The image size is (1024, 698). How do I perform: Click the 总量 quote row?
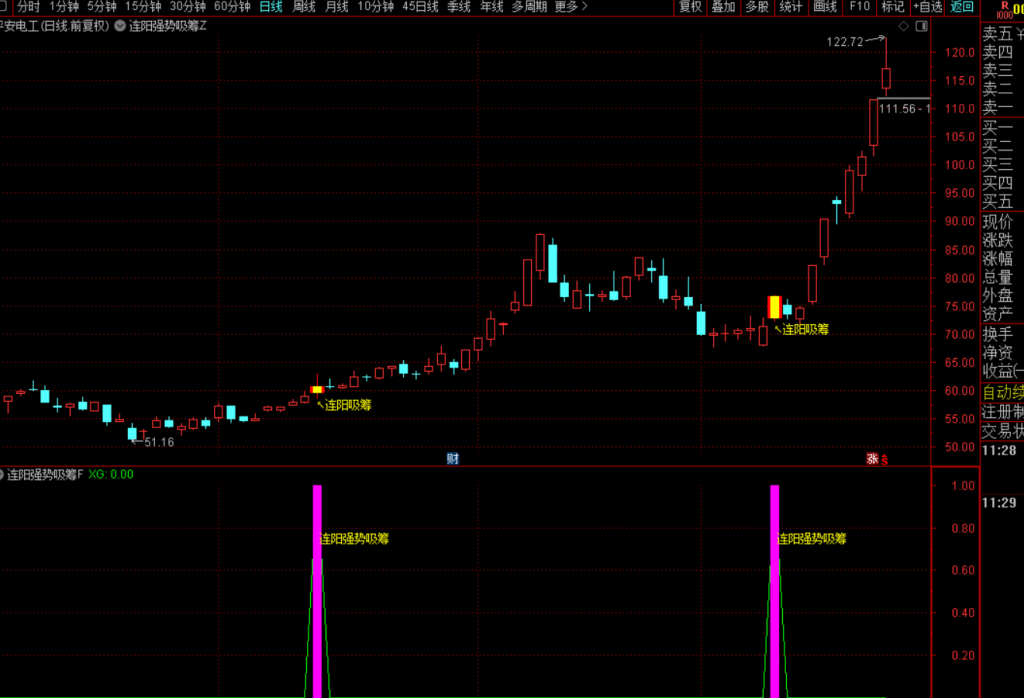click(1002, 277)
